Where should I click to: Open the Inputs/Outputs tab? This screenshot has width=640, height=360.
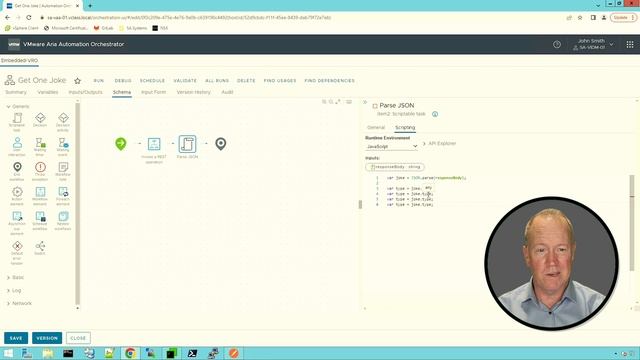pos(85,92)
